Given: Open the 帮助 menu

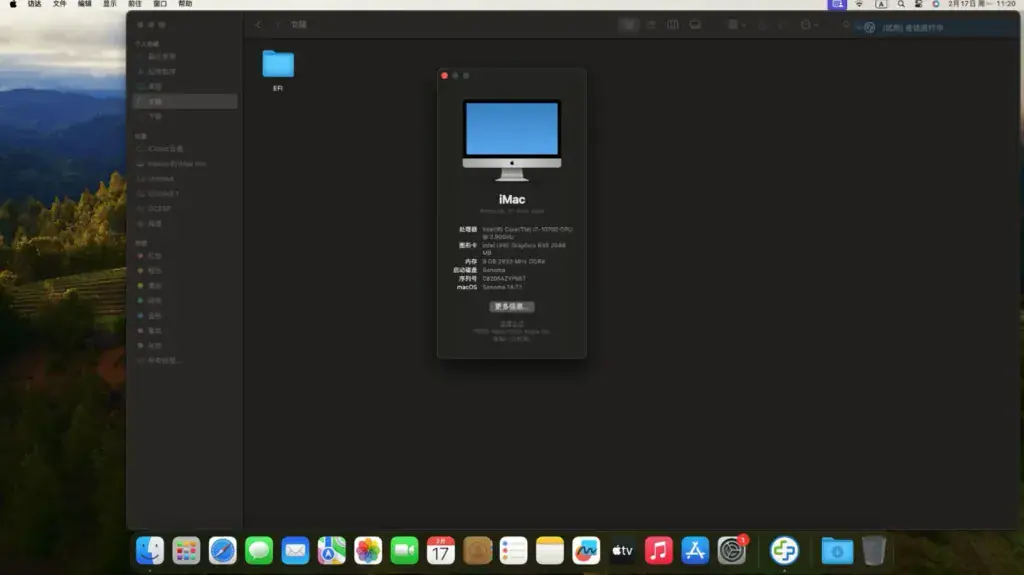Looking at the screenshot, I should click(x=185, y=4).
